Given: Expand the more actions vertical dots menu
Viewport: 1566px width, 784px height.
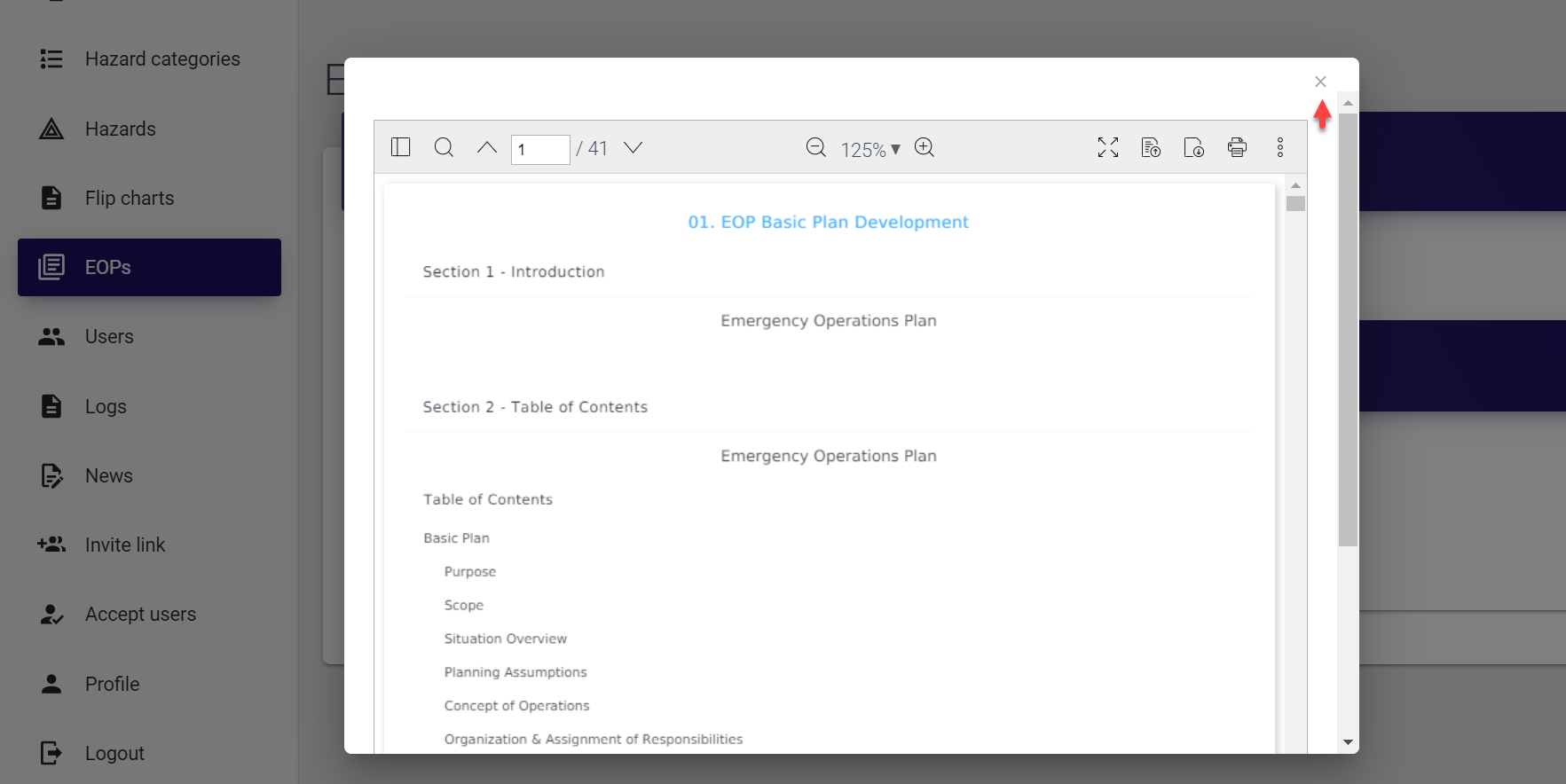Looking at the screenshot, I should [x=1279, y=147].
